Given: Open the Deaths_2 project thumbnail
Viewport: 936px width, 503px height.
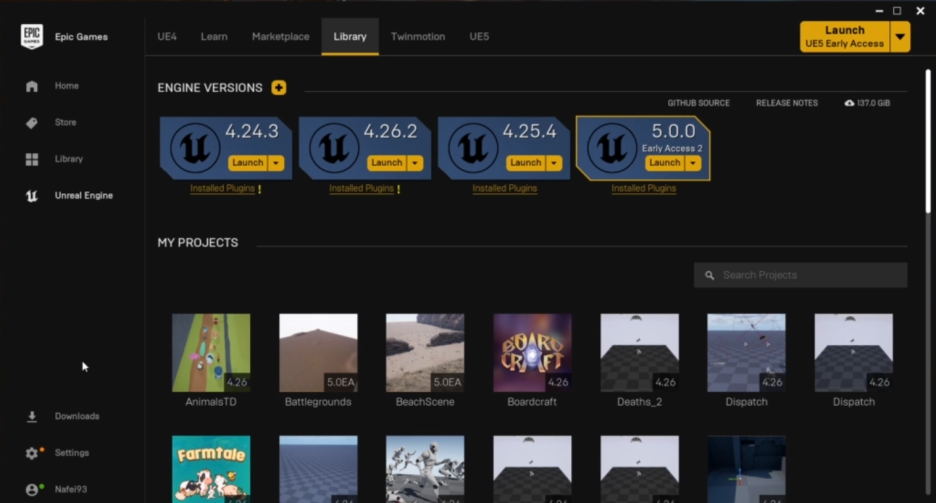Looking at the screenshot, I should [639, 353].
